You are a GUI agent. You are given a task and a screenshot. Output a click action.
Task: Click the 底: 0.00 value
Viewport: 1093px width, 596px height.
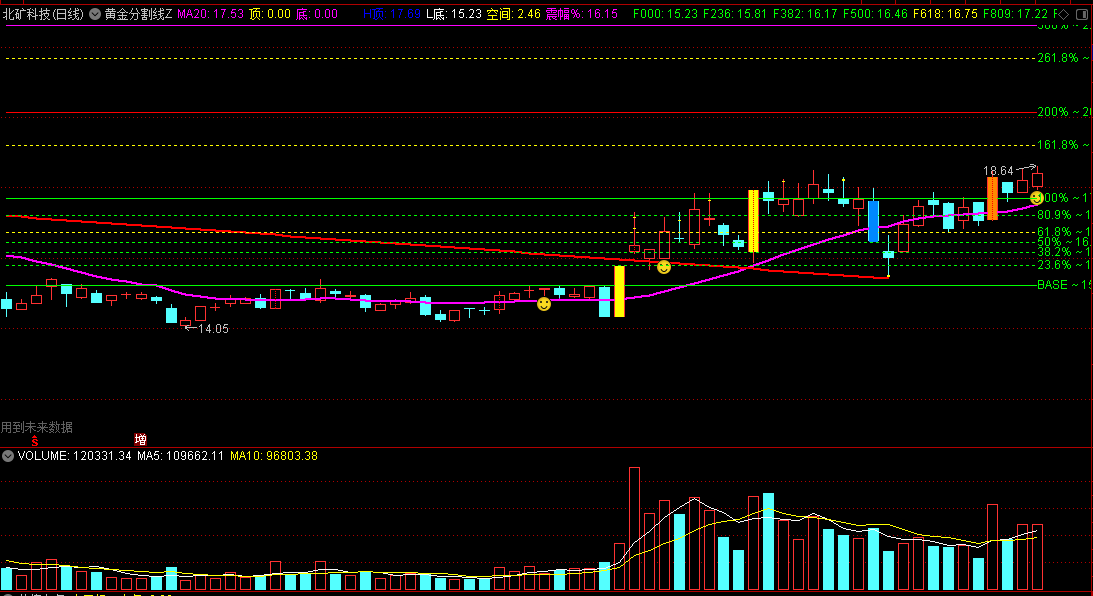(316, 14)
